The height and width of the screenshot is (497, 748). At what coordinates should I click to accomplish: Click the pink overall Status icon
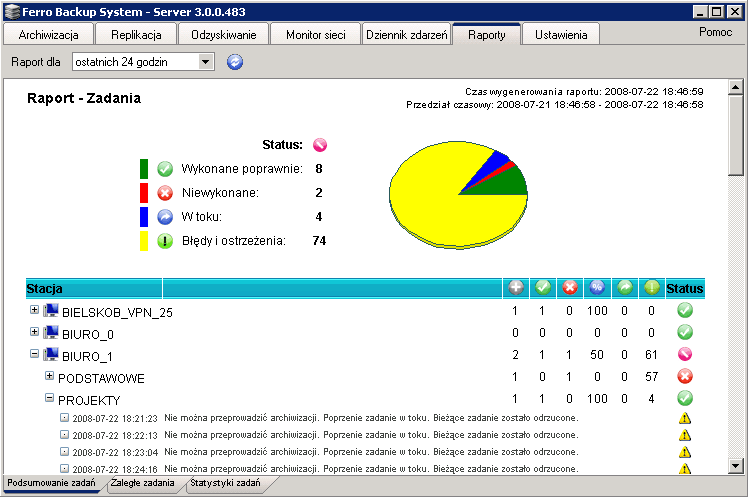[x=320, y=144]
